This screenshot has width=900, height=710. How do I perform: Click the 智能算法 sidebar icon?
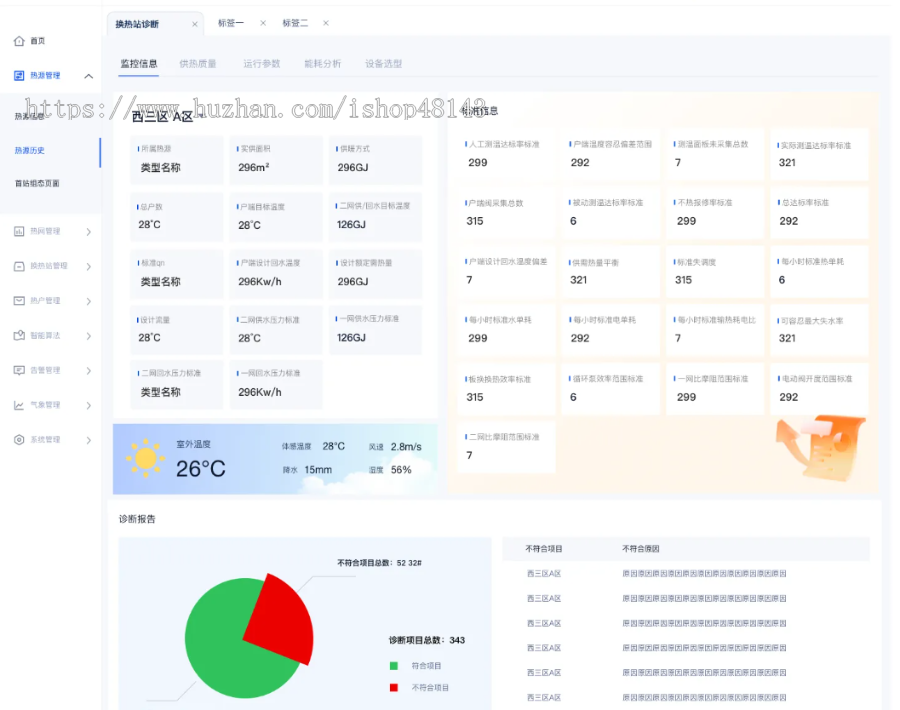(19, 336)
